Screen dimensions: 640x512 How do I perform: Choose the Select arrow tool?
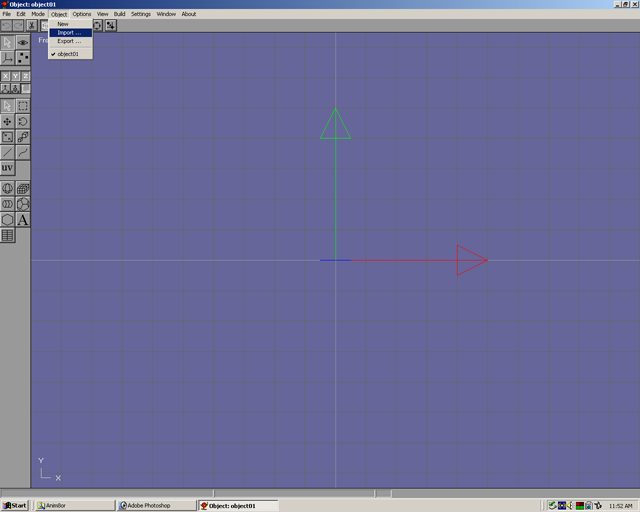click(x=7, y=106)
